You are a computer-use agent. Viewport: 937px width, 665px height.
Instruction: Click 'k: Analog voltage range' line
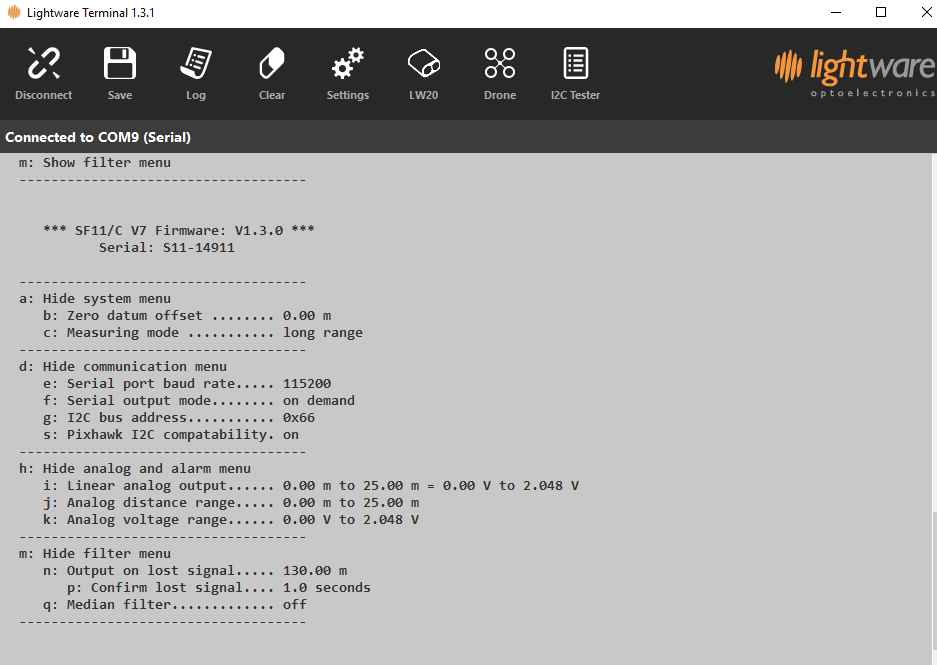point(231,520)
